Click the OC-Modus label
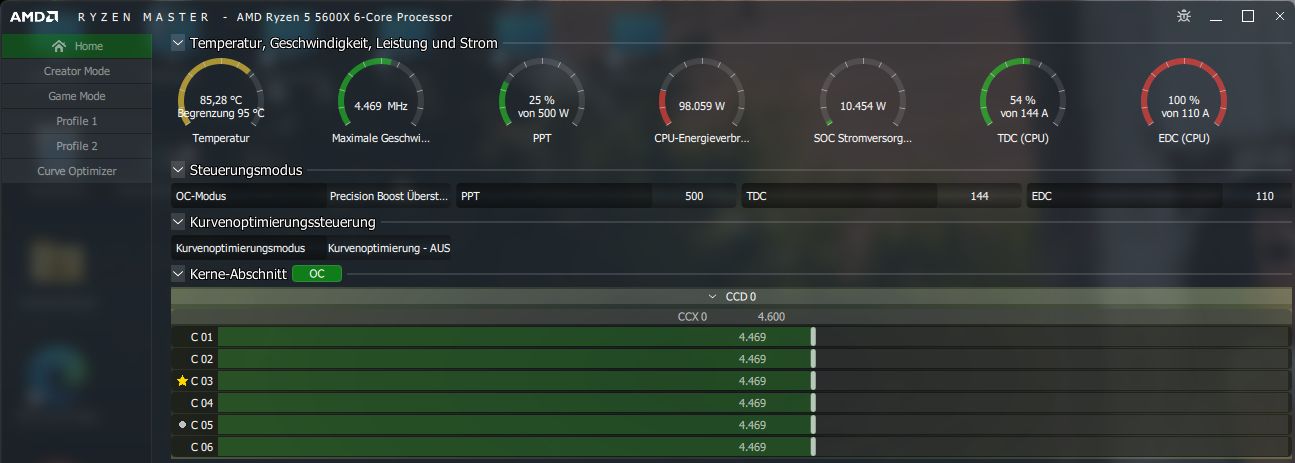The width and height of the screenshot is (1295, 463). [201, 196]
